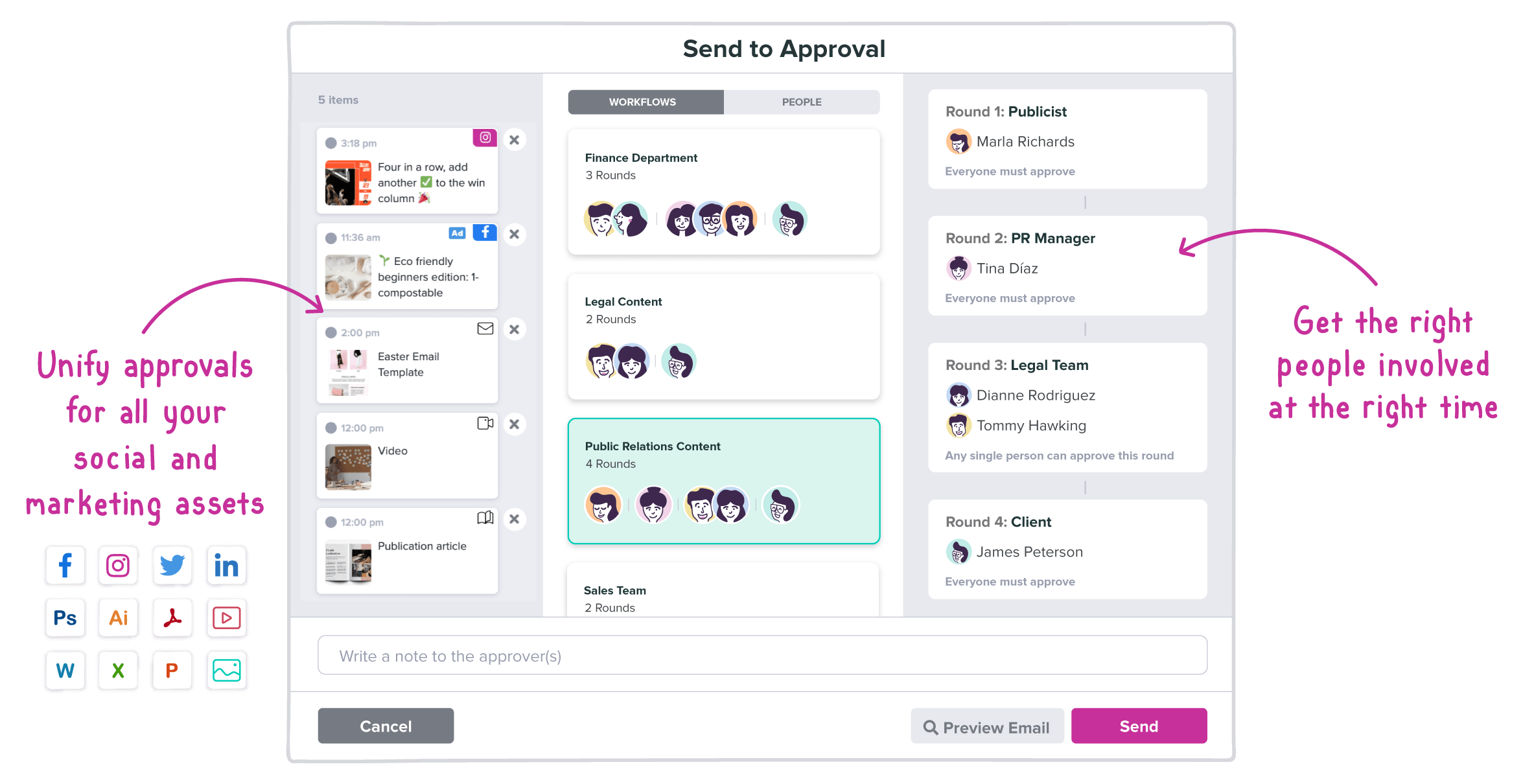Click the Cancel button
Image resolution: width=1523 pixels, height=784 pixels.
point(385,726)
